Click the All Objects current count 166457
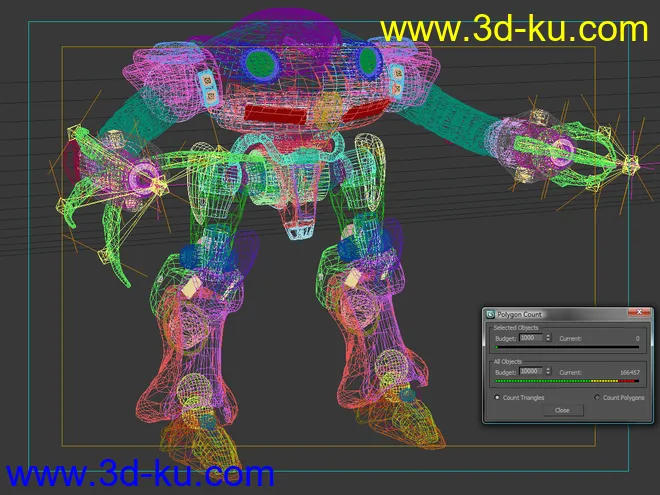 point(629,371)
